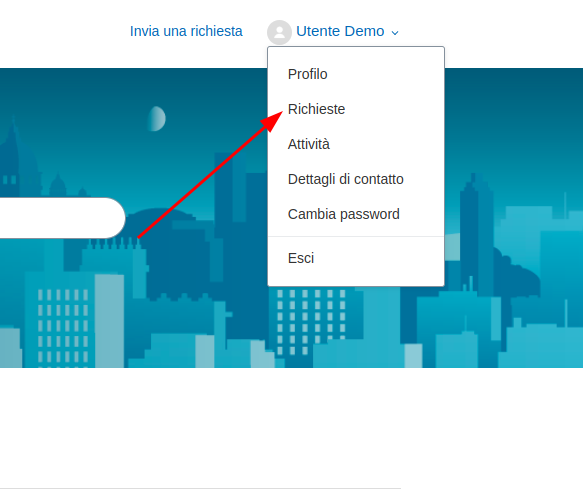The height and width of the screenshot is (494, 583).
Task: Click the separator line above Esci
Action: [356, 236]
